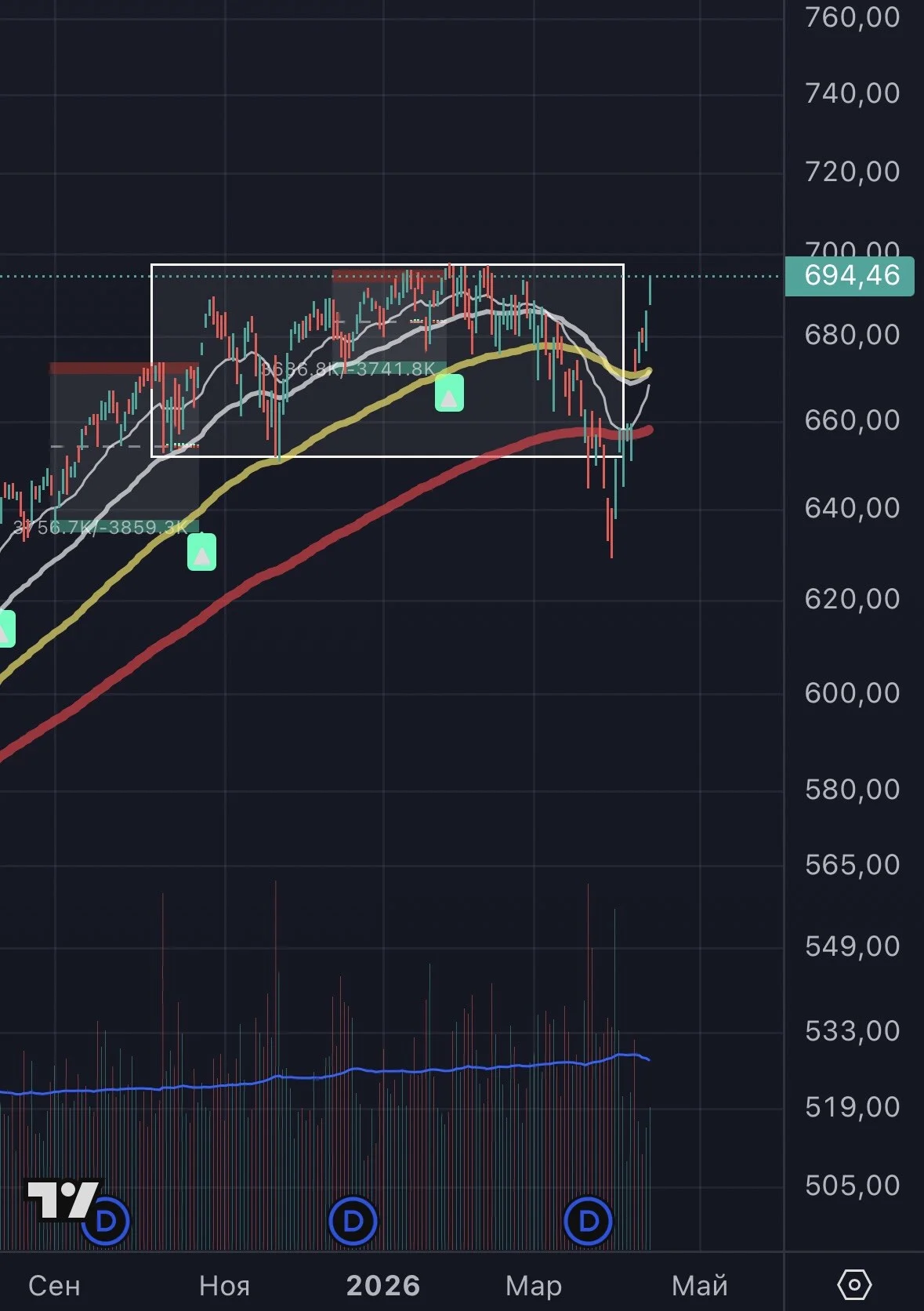
Task: Tap the TradingView logo
Action: (63, 1200)
